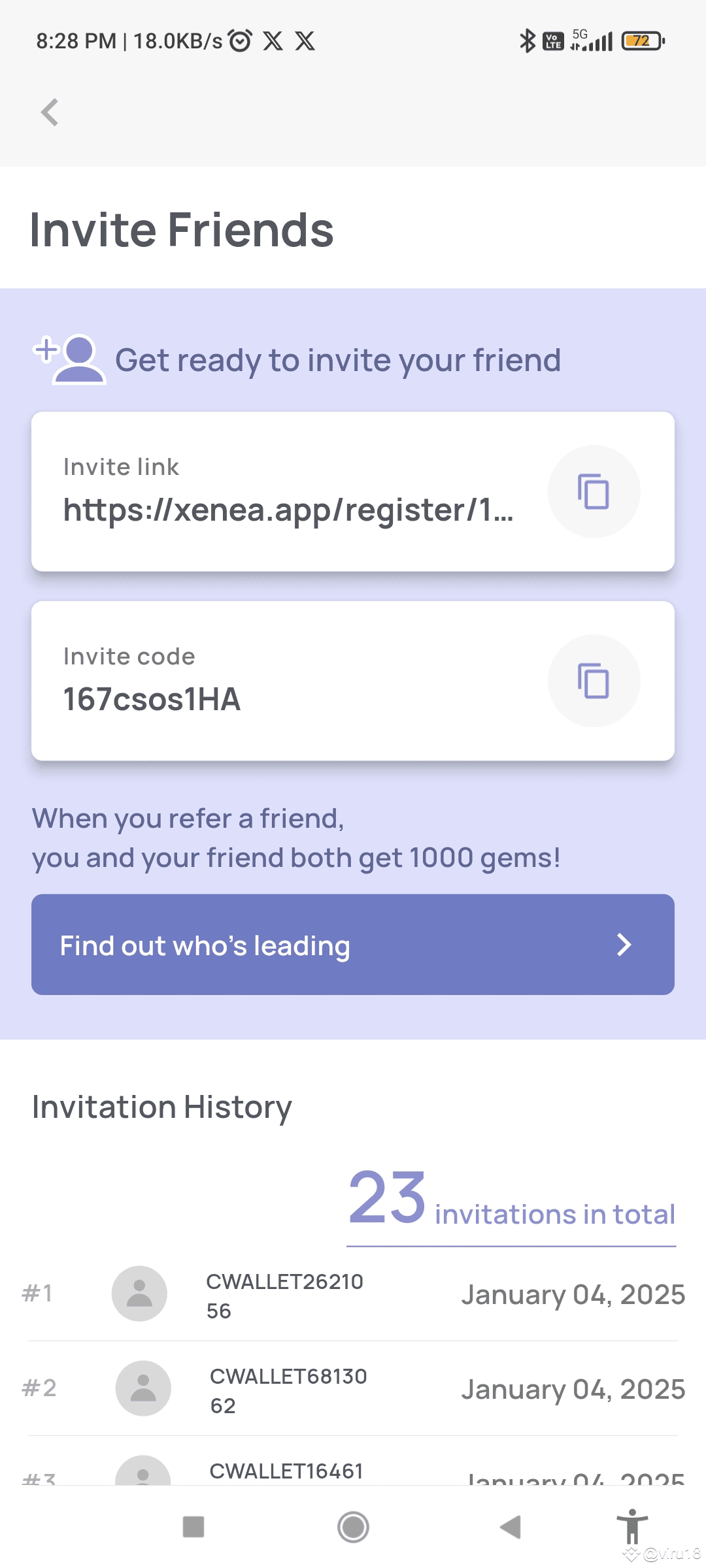Copy the invite link
The width and height of the screenshot is (706, 1568).
[x=594, y=491]
